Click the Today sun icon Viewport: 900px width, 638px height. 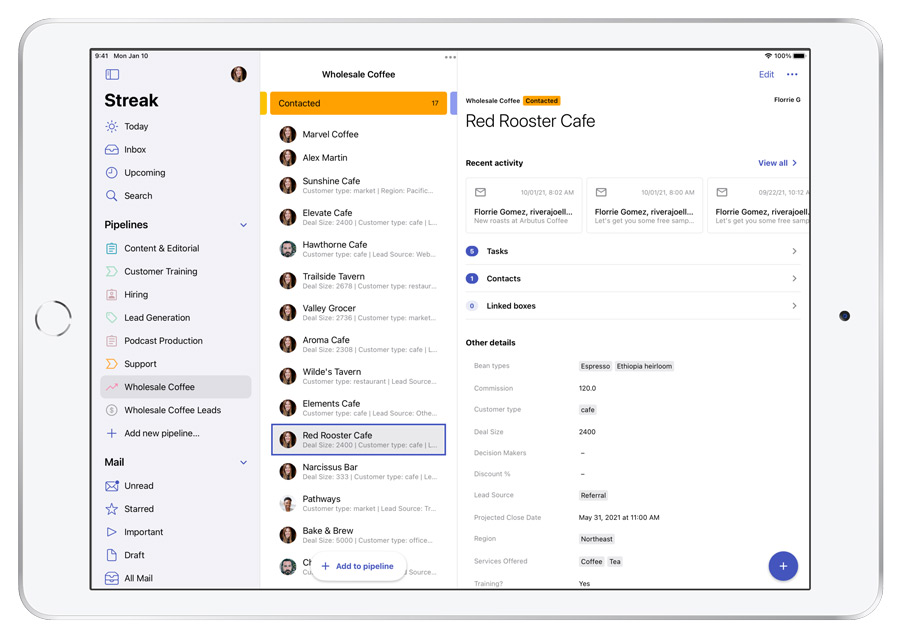(x=111, y=126)
